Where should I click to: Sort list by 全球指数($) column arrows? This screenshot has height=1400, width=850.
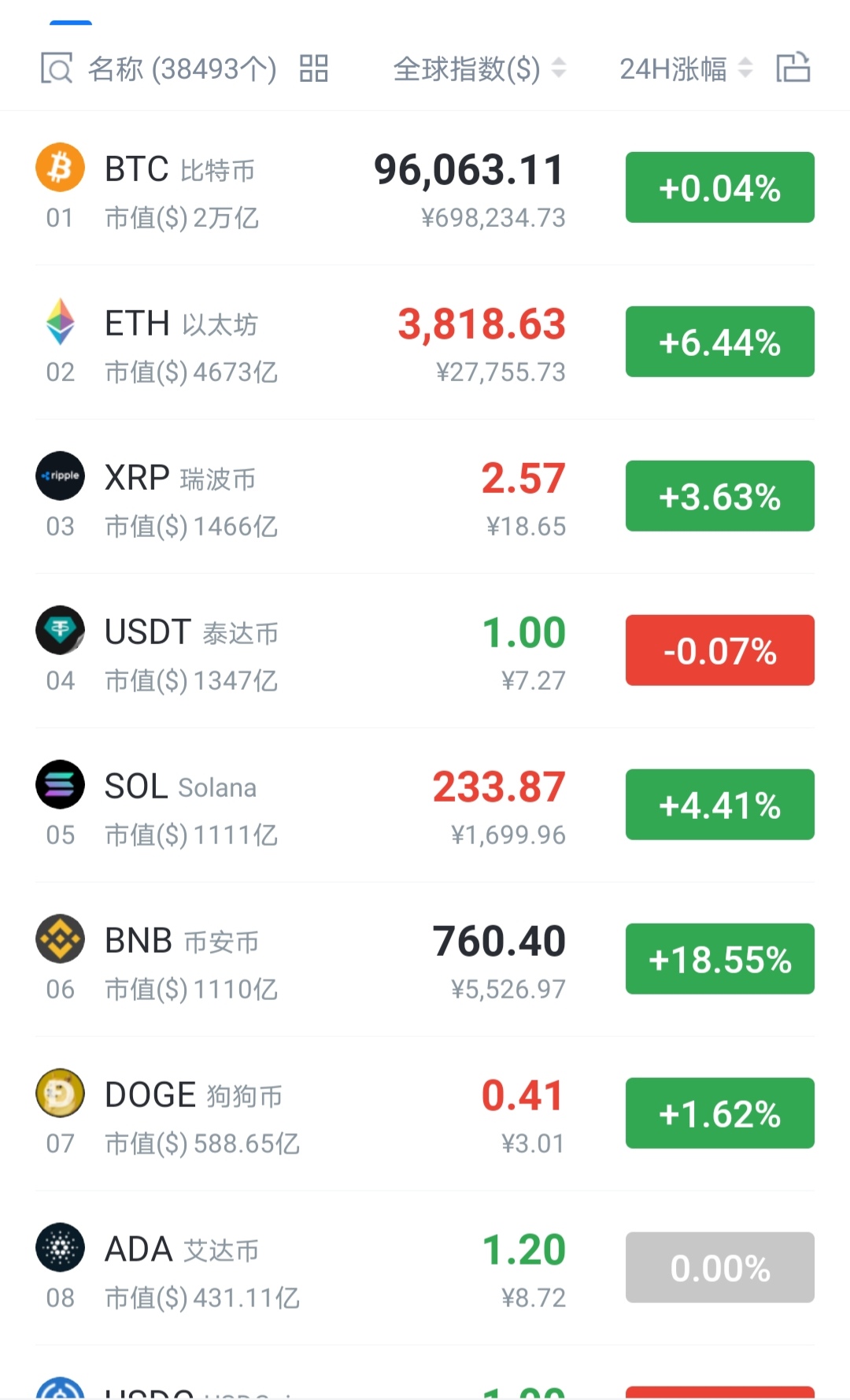point(559,69)
